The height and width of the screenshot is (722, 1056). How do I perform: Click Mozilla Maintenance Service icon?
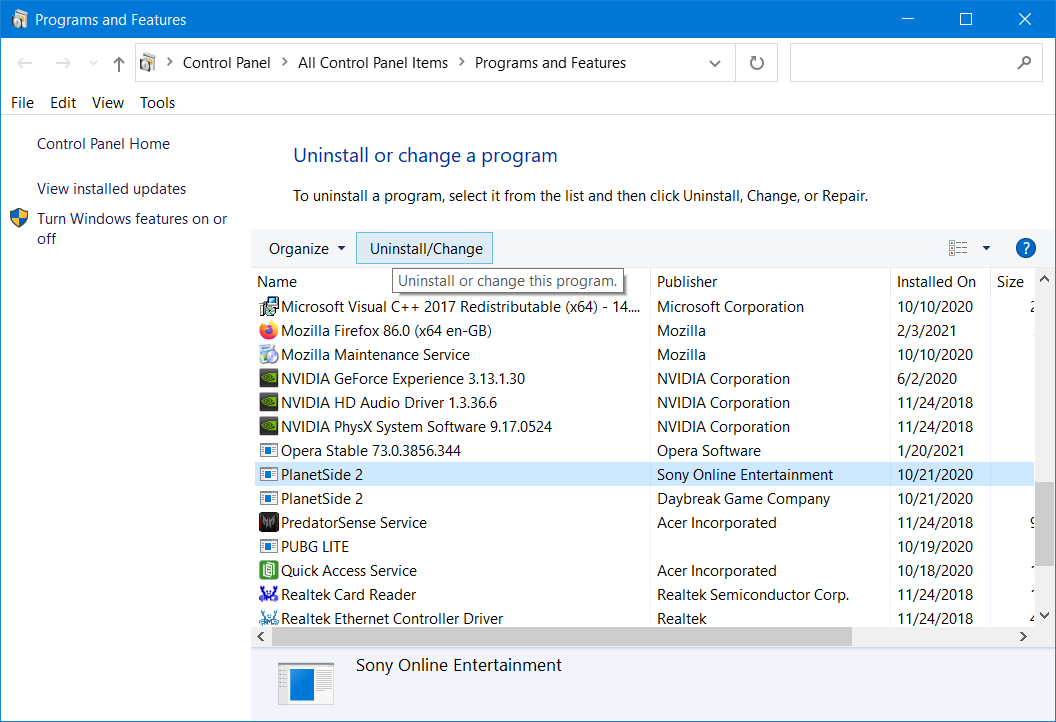coord(269,355)
